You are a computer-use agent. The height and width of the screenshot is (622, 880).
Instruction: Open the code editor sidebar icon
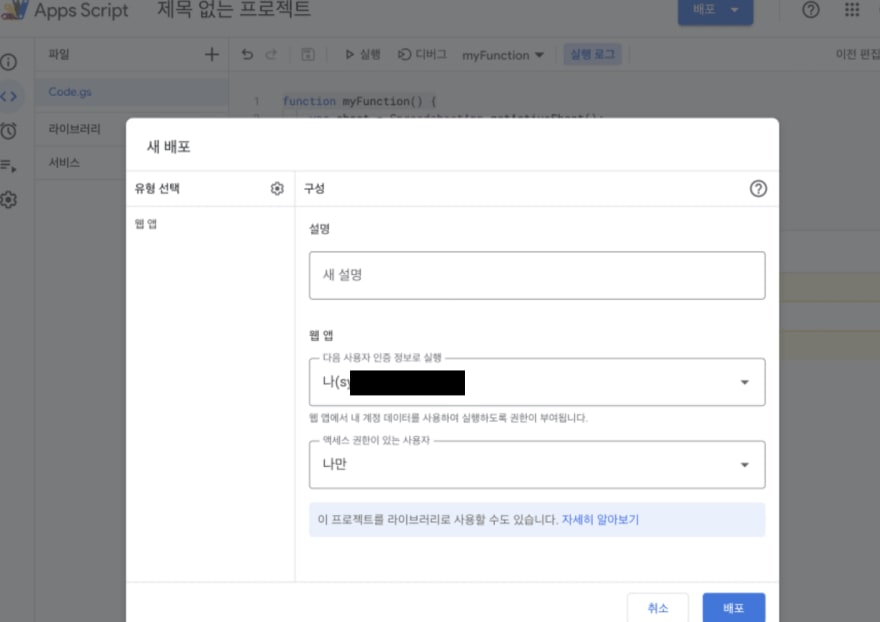pos(8,97)
